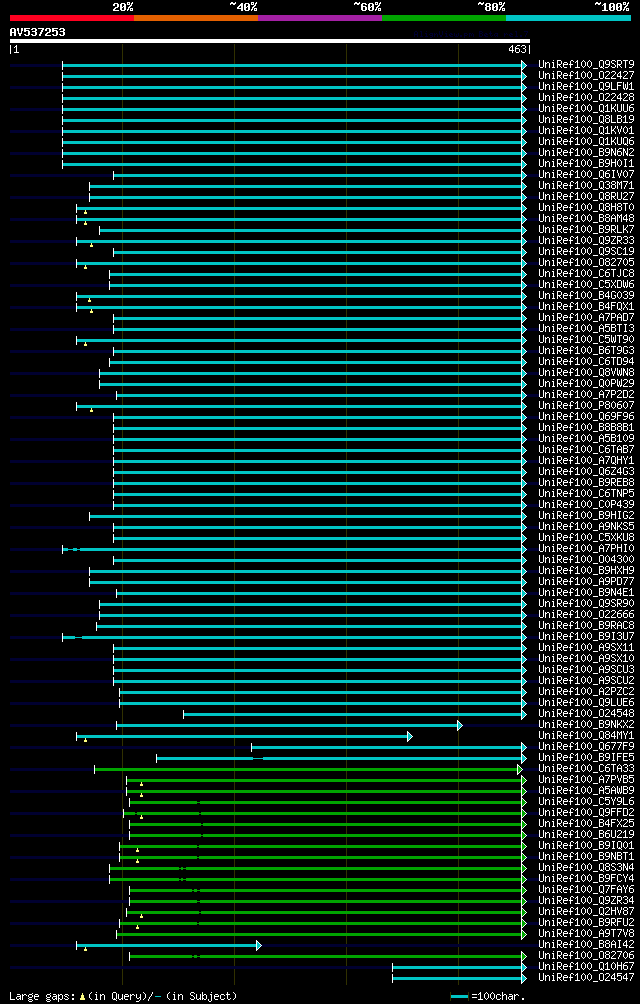Screen dimensions: 640x1004
Task: Open hit UniRef100_Q9SRT9
Action: coord(586,65)
